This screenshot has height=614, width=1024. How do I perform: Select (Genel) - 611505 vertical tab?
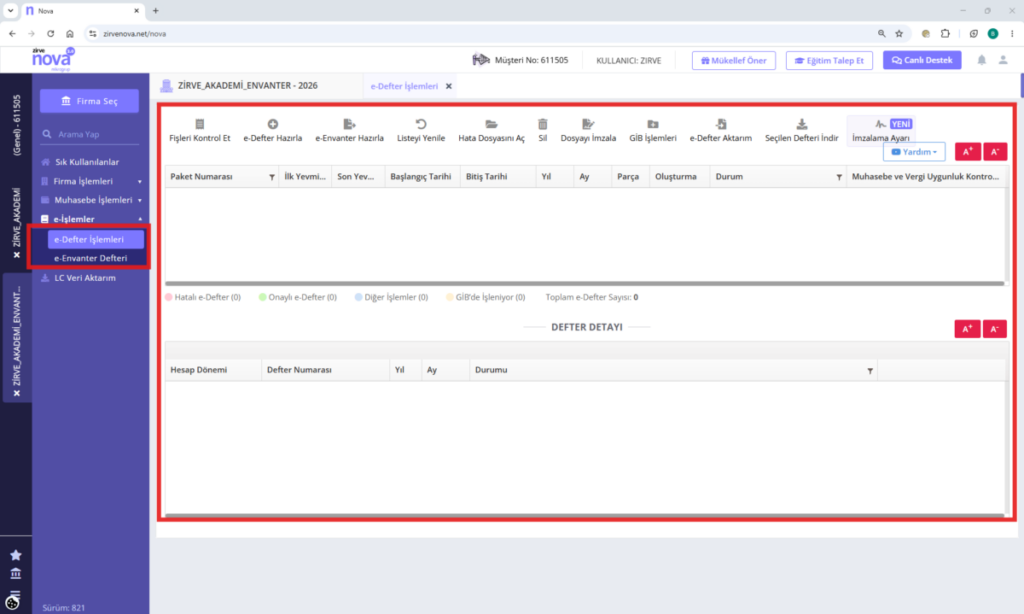click(16, 125)
